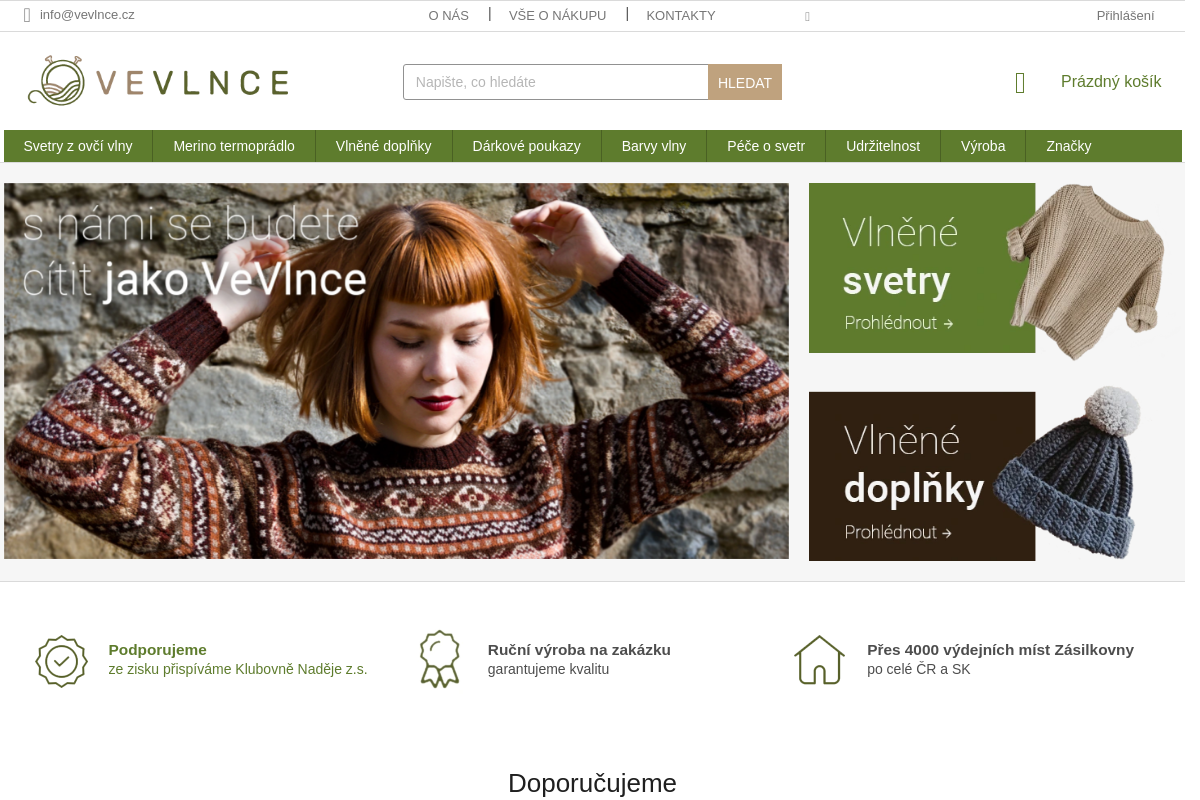Screen dimensions: 1200x800
Task: Click the house icon beside Zásilkovny text
Action: tap(819, 660)
